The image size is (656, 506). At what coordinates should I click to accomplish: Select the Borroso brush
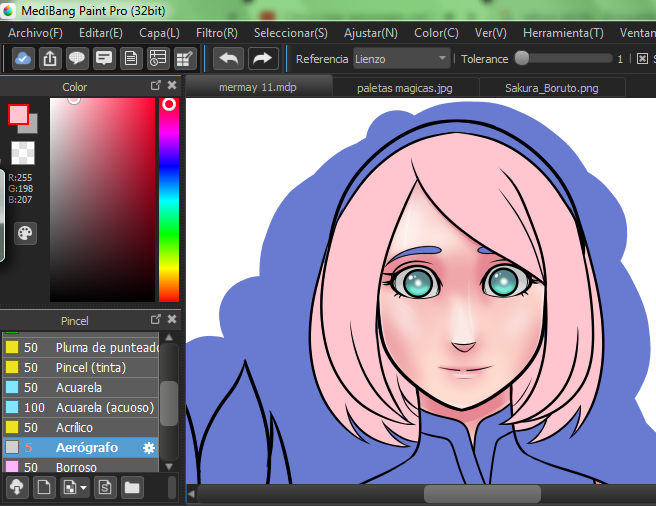point(81,466)
